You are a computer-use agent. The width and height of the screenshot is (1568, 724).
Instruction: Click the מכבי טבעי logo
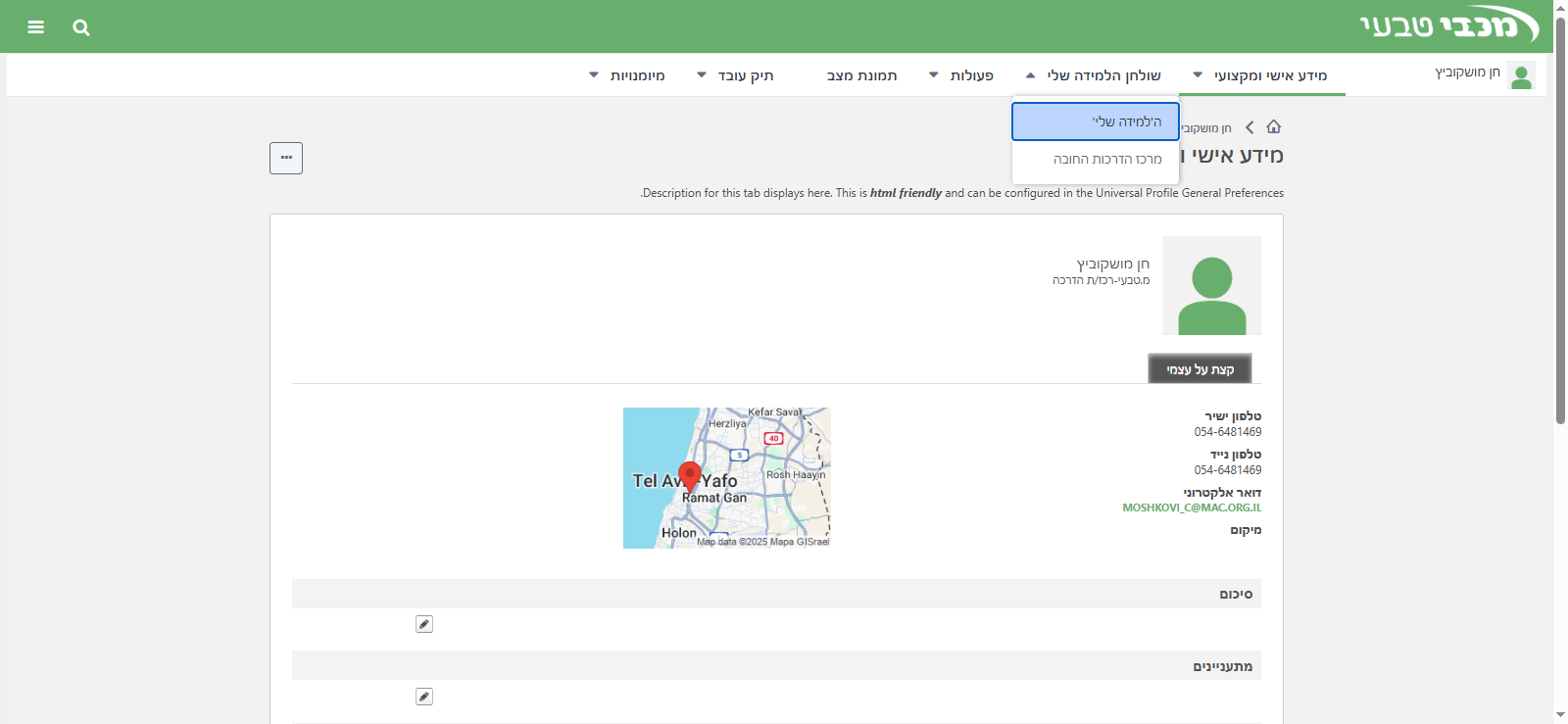1449,25
